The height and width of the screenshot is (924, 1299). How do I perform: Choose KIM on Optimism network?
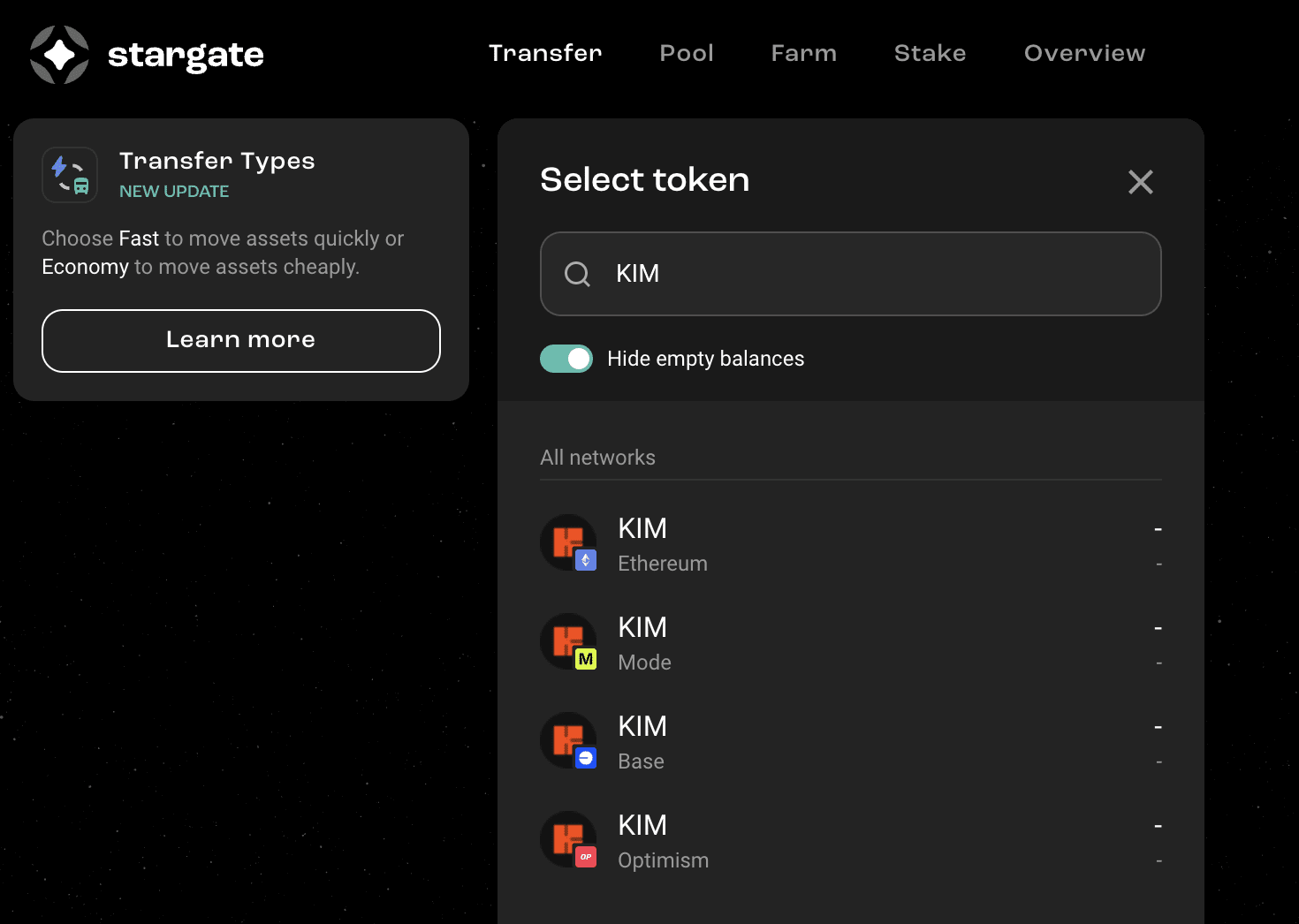pyautogui.click(x=848, y=841)
